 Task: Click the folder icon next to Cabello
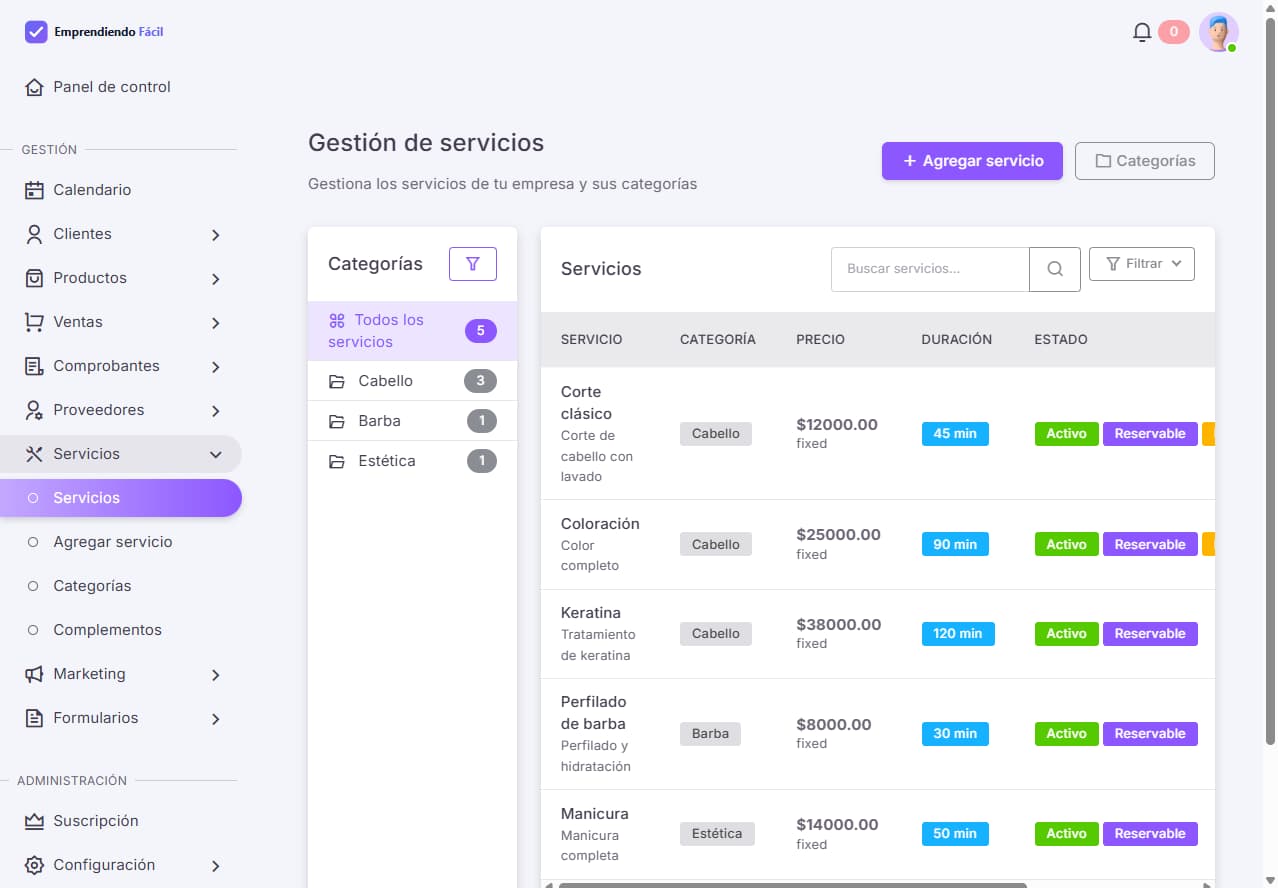pos(337,381)
